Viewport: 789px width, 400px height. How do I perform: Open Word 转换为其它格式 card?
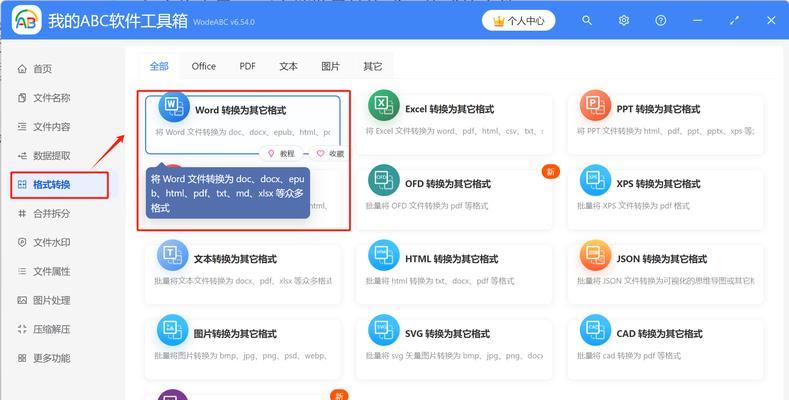point(243,125)
